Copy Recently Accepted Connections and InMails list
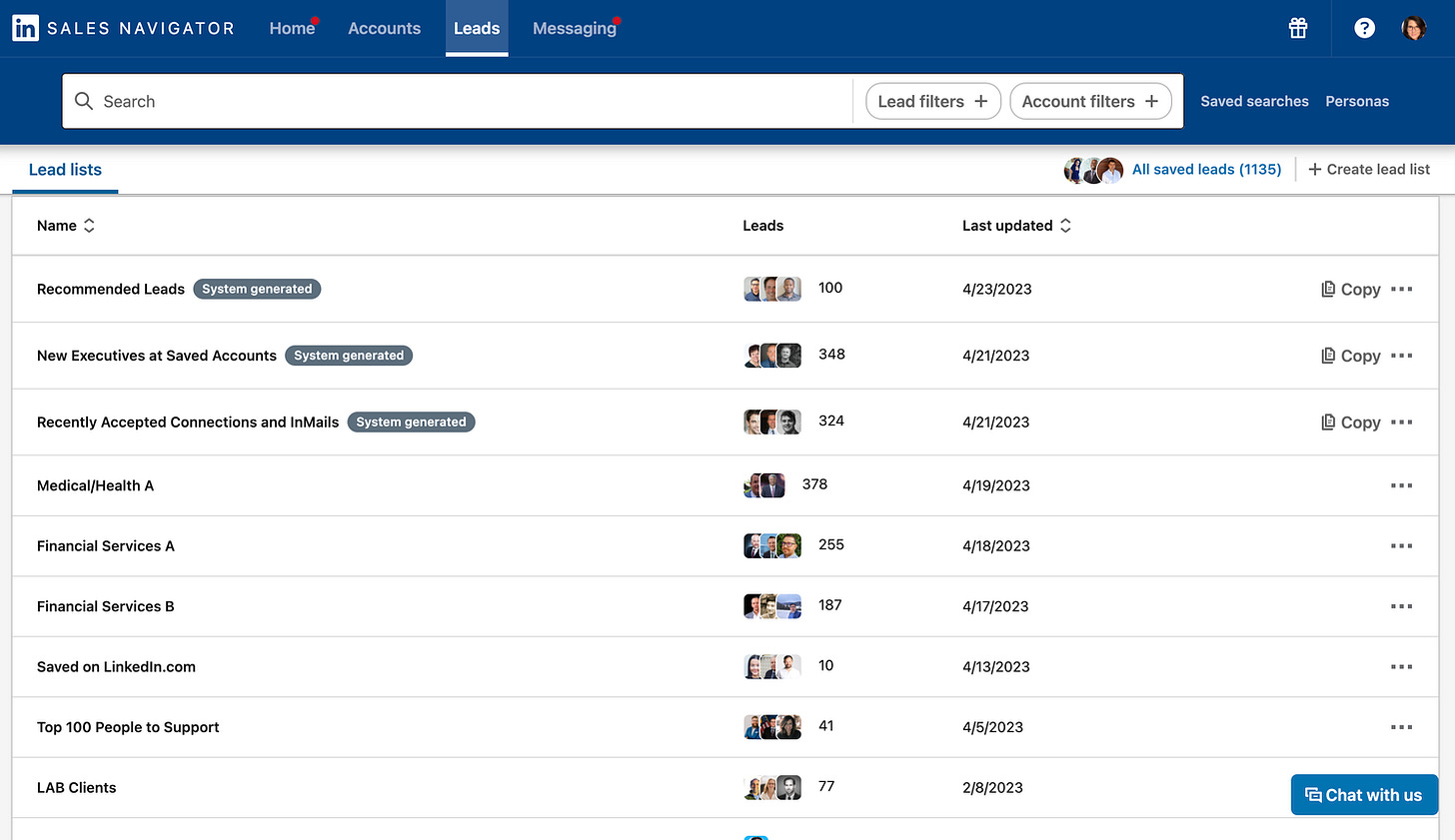Image resolution: width=1455 pixels, height=840 pixels. click(x=1351, y=422)
